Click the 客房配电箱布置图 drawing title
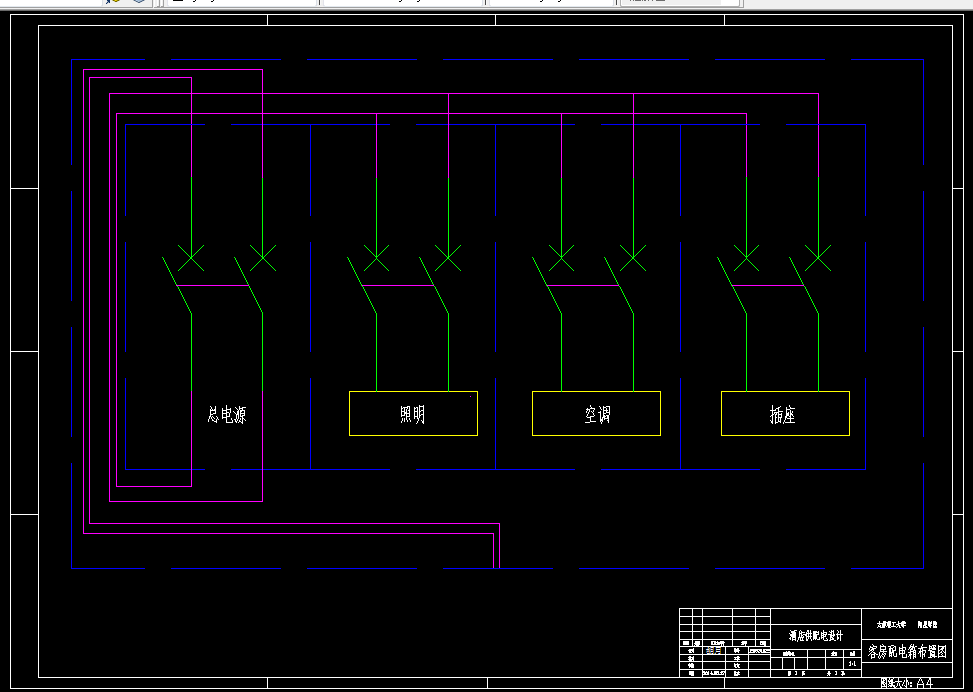The width and height of the screenshot is (973, 692). [907, 652]
